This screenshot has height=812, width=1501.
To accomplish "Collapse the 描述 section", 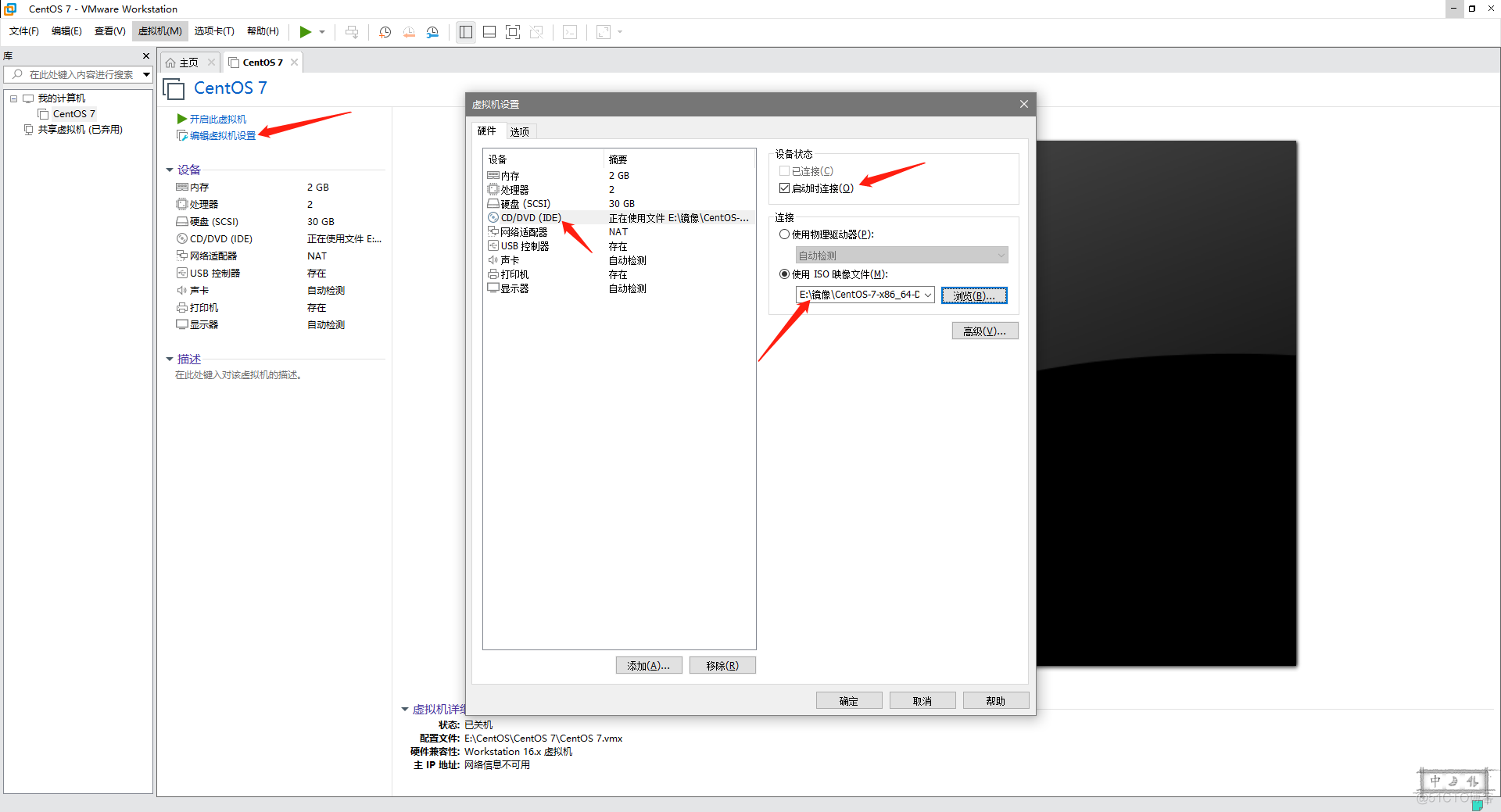I will coord(170,359).
